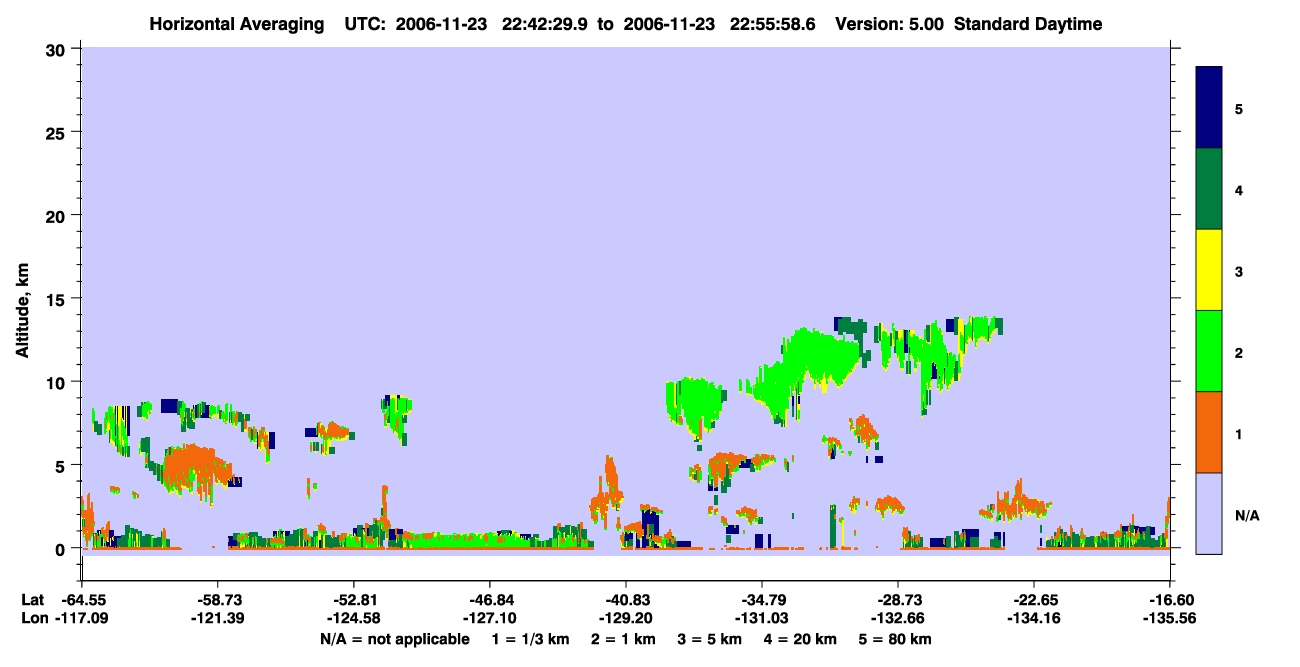Click the latitude value -52.81
The width and height of the screenshot is (1300, 667).
point(354,600)
